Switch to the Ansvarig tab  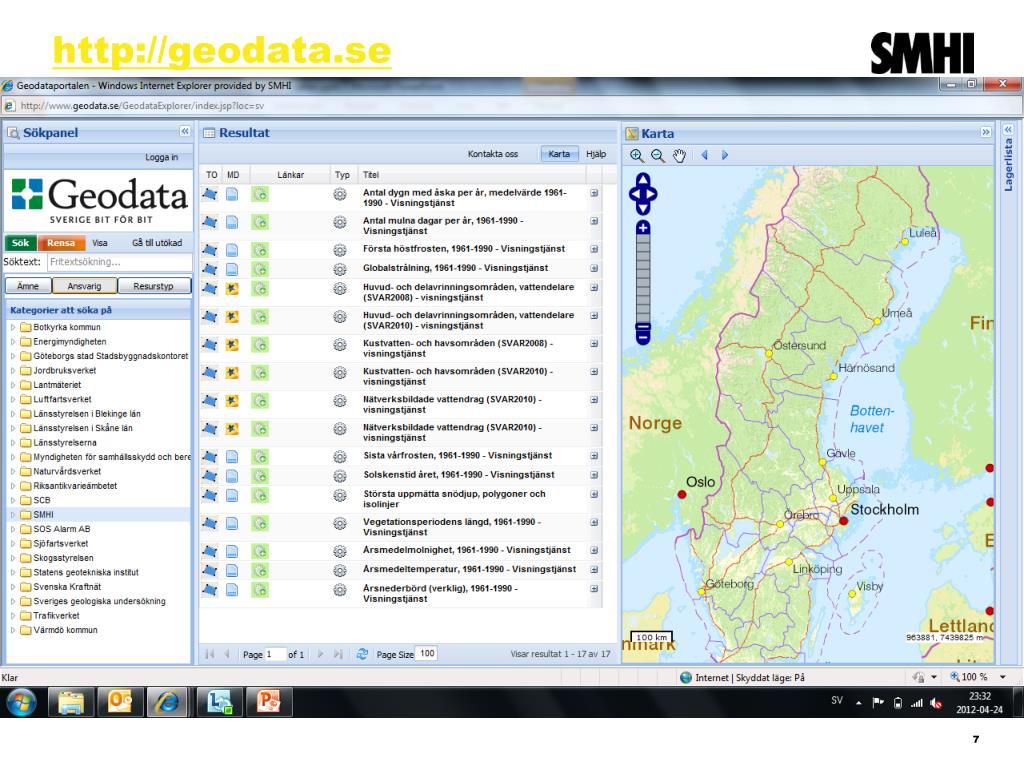point(84,286)
